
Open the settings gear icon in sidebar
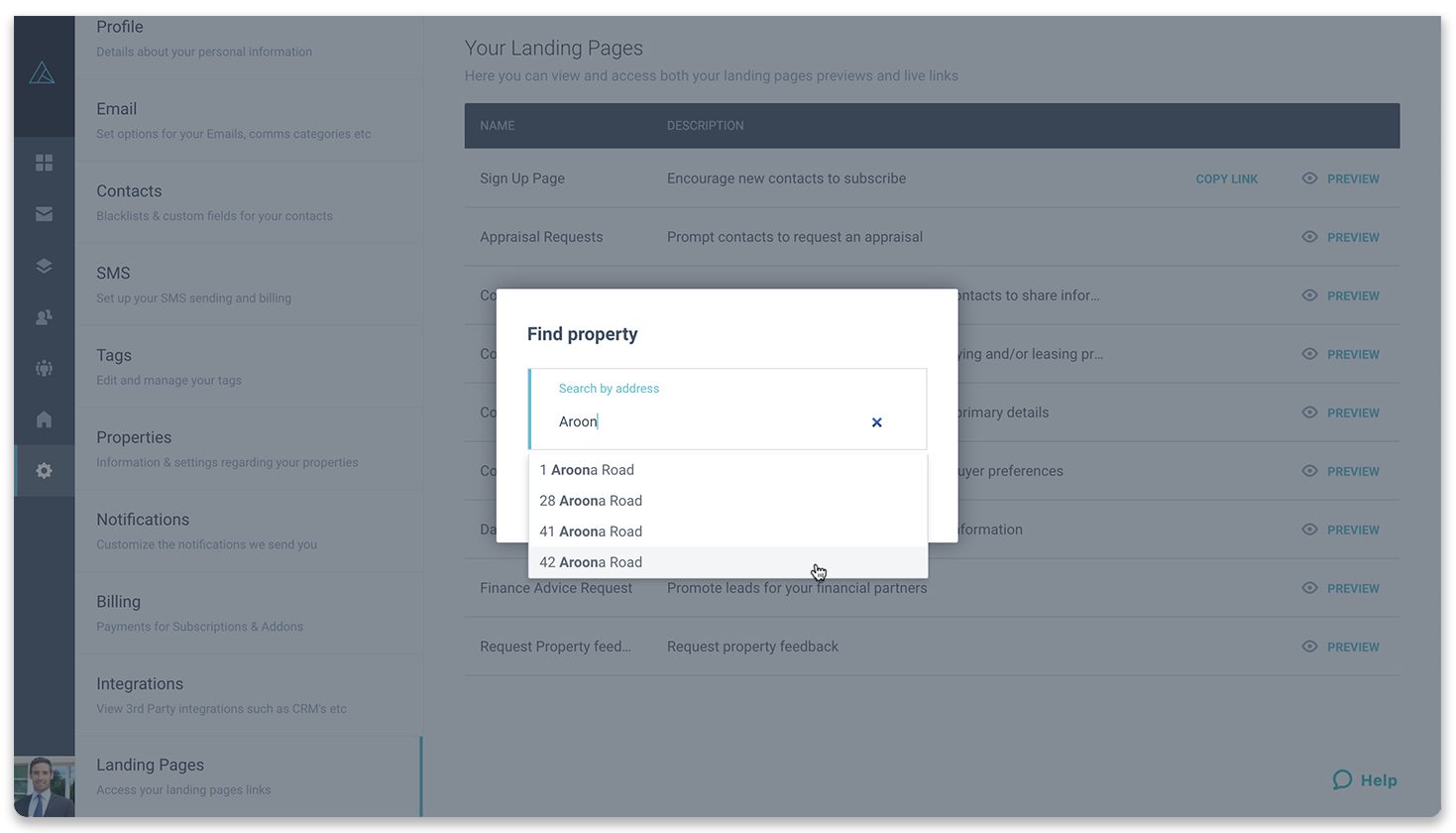(44, 470)
